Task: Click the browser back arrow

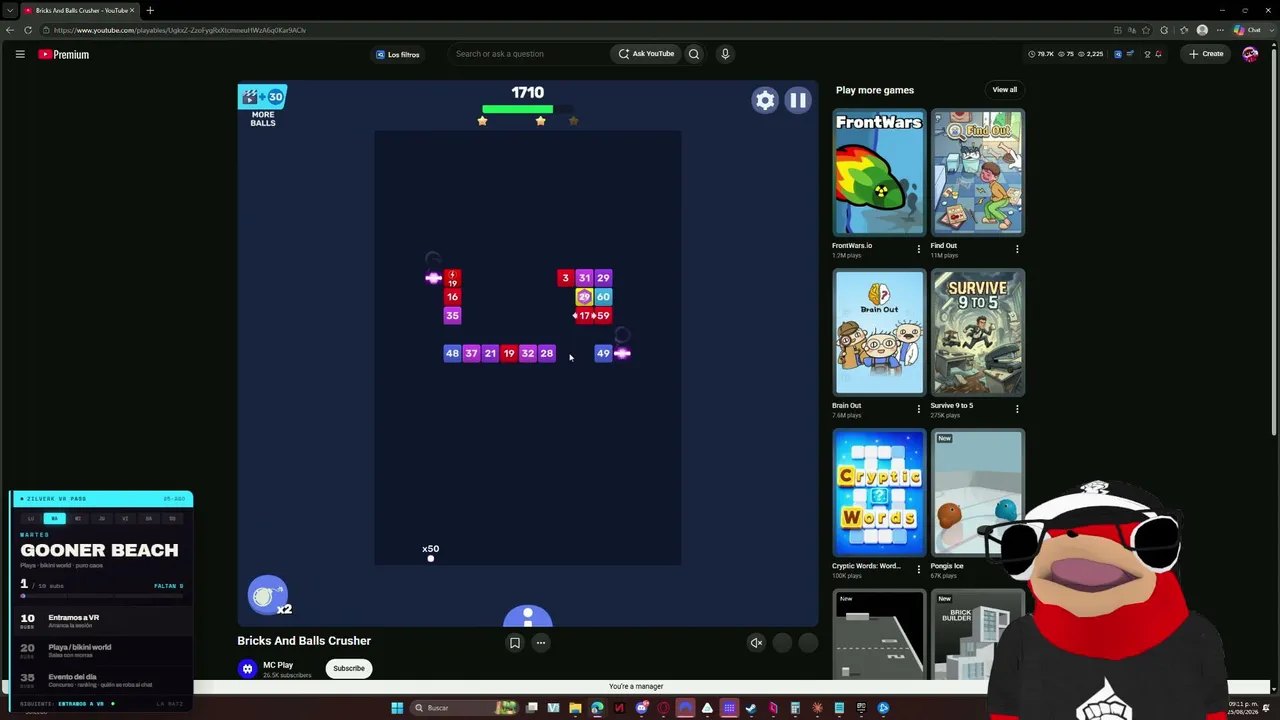Action: tap(10, 30)
